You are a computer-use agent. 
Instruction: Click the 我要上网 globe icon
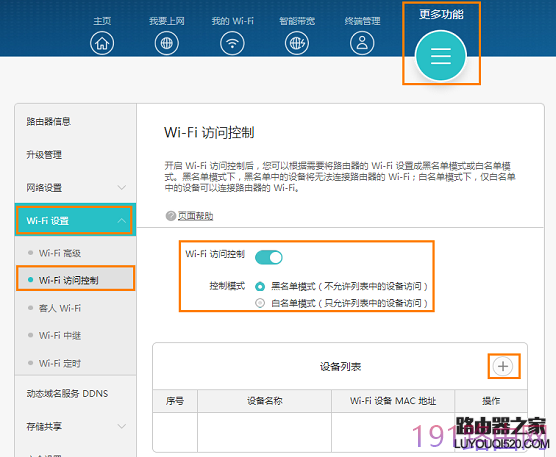[x=167, y=43]
